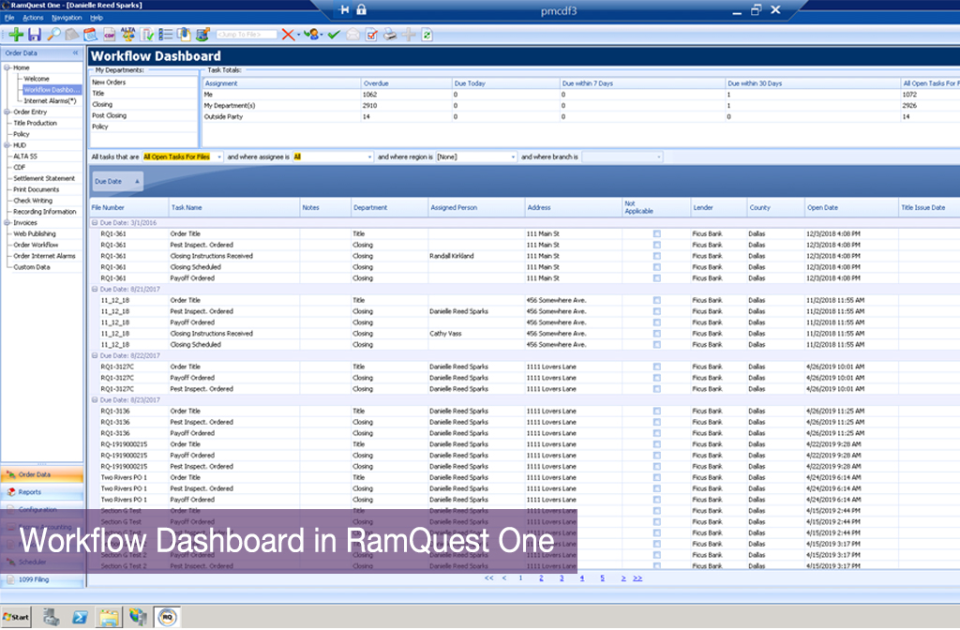Viewport: 960px width, 630px height.
Task: Click the Save icon in the toolbar
Action: point(34,35)
